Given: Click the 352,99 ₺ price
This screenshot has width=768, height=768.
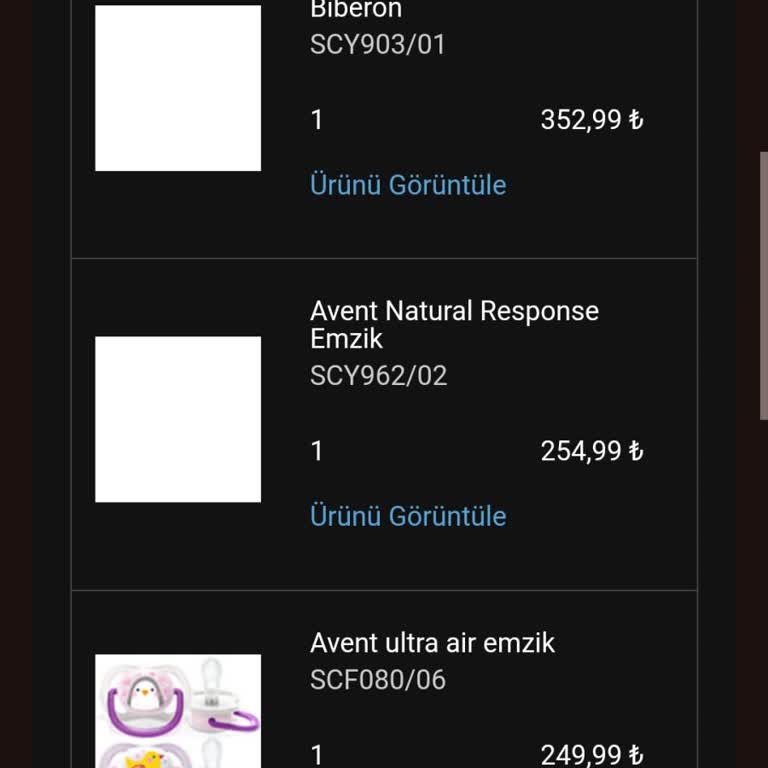Looking at the screenshot, I should 592,120.
